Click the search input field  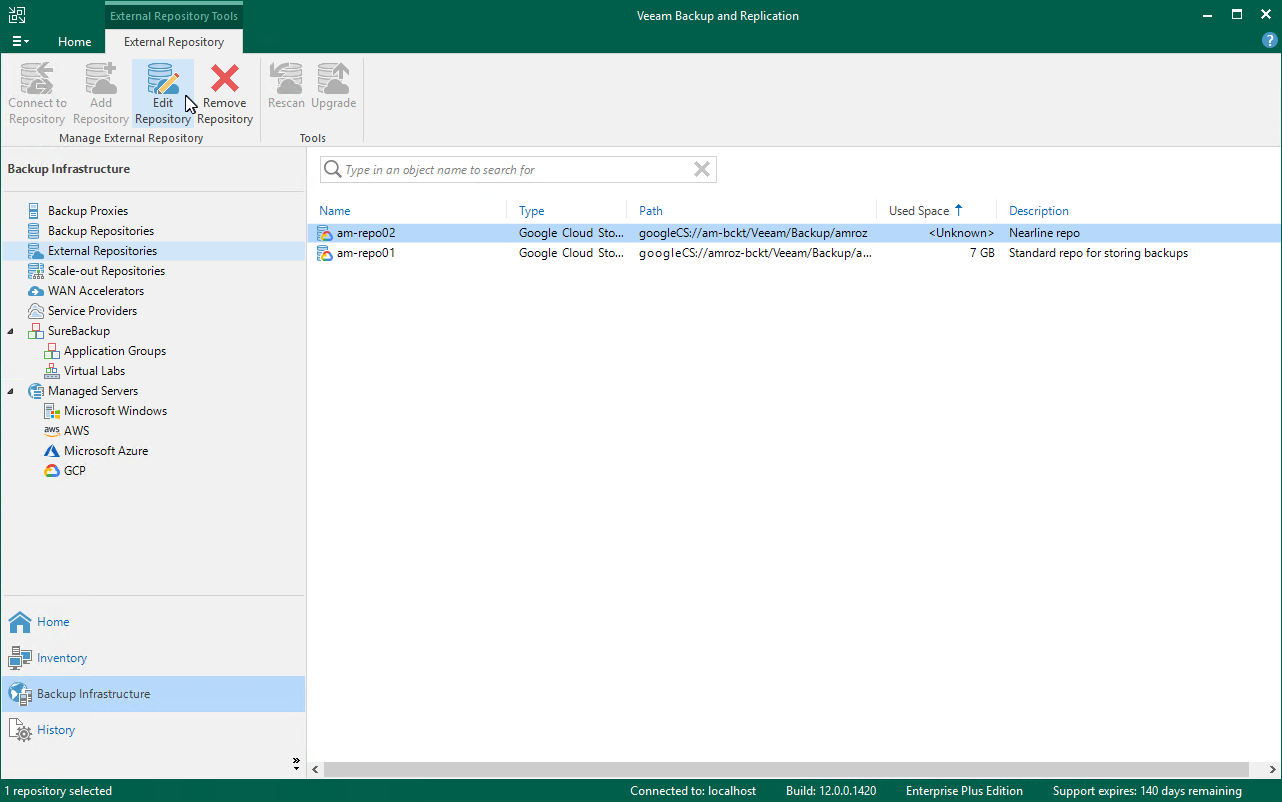pyautogui.click(x=518, y=170)
